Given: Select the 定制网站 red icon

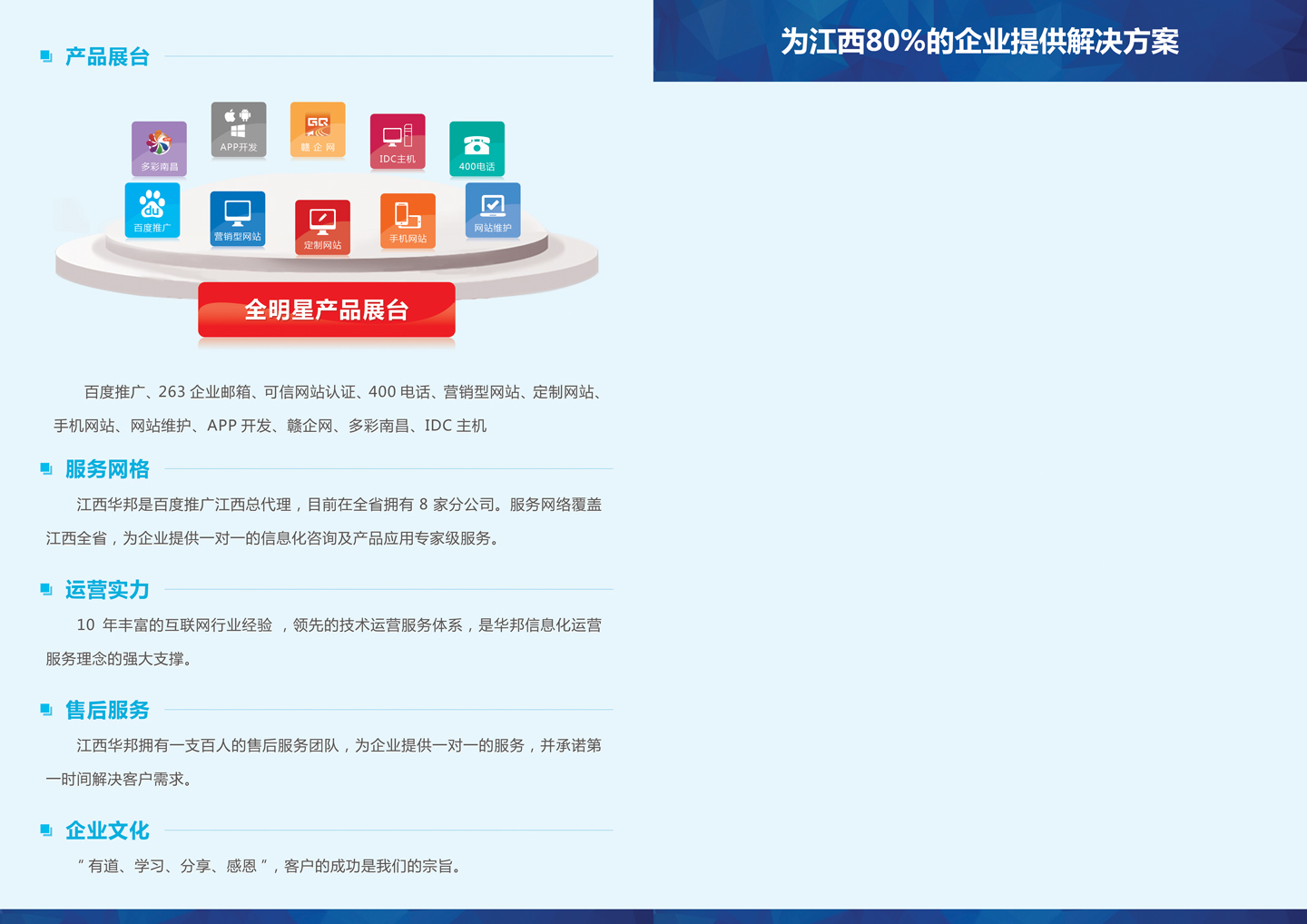Looking at the screenshot, I should 322,227.
